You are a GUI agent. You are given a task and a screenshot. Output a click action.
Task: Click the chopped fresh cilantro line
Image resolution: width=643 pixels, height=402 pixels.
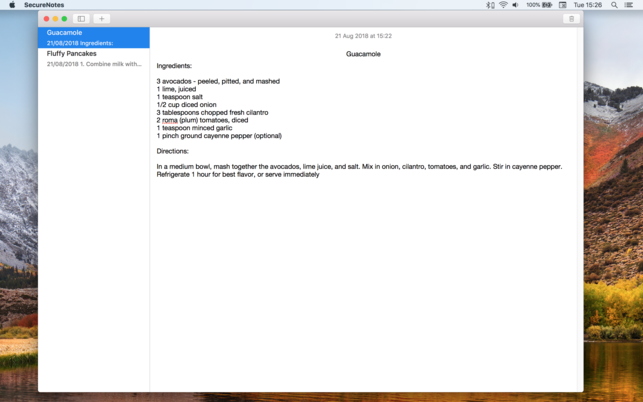click(x=212, y=112)
